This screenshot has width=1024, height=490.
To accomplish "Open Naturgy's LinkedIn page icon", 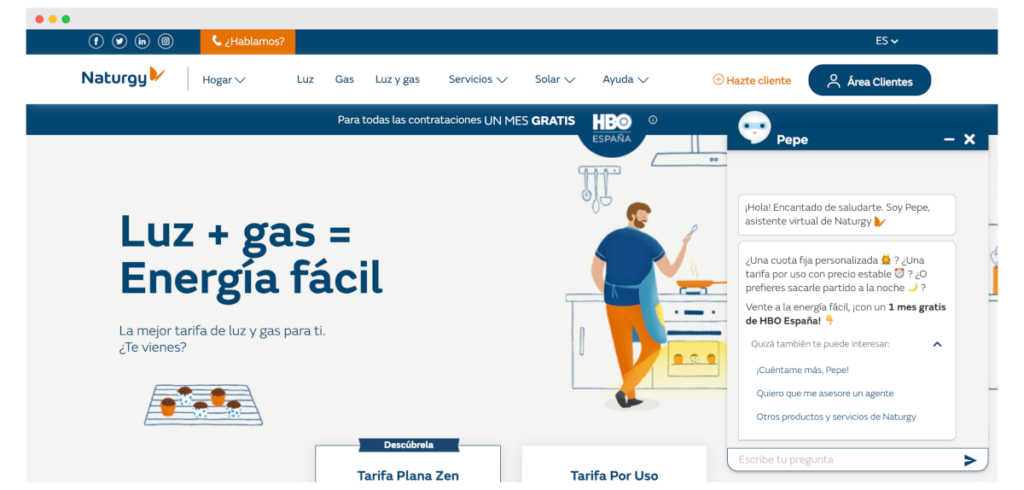I will coord(142,41).
